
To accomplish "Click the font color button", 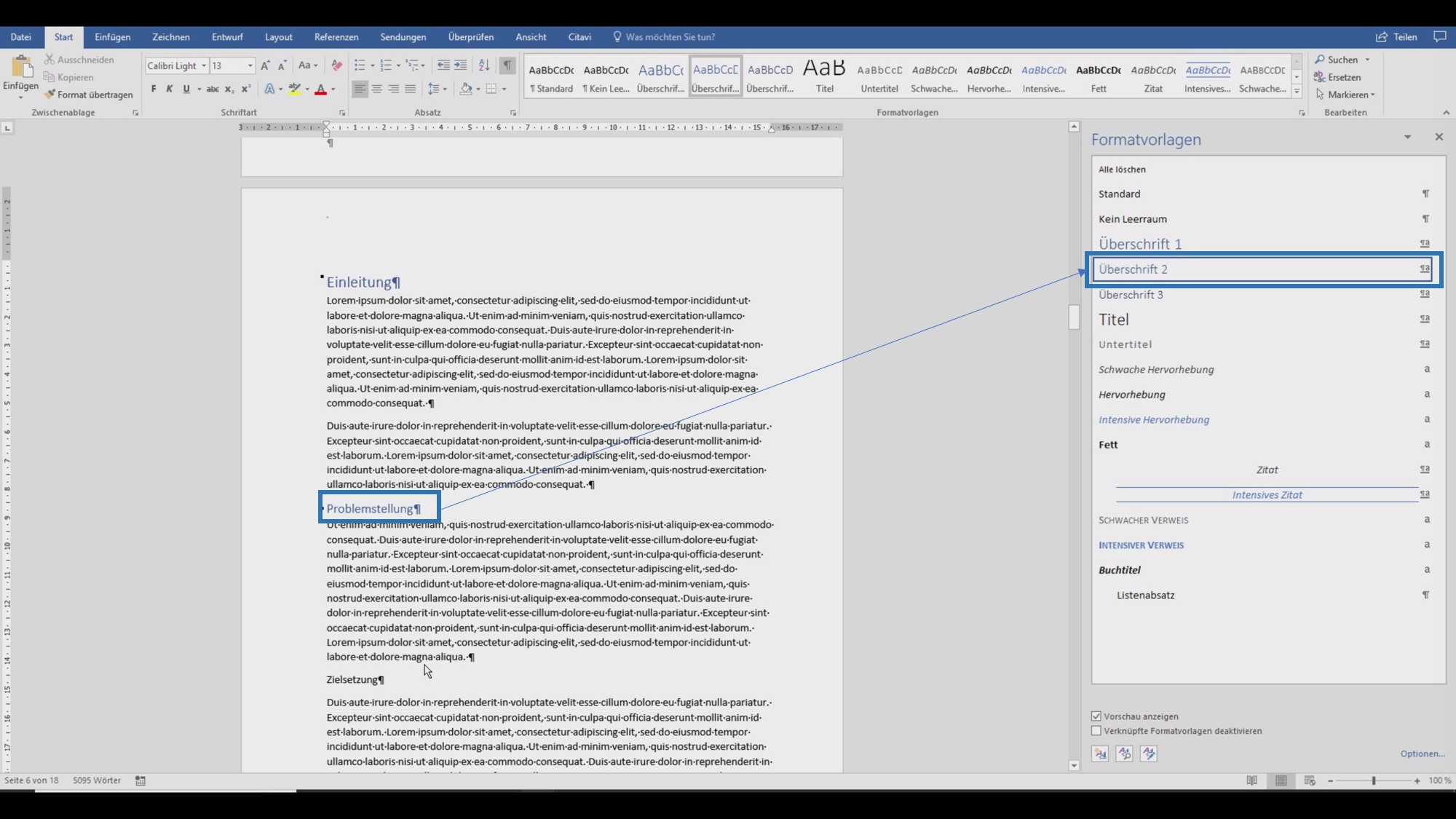I will [320, 89].
